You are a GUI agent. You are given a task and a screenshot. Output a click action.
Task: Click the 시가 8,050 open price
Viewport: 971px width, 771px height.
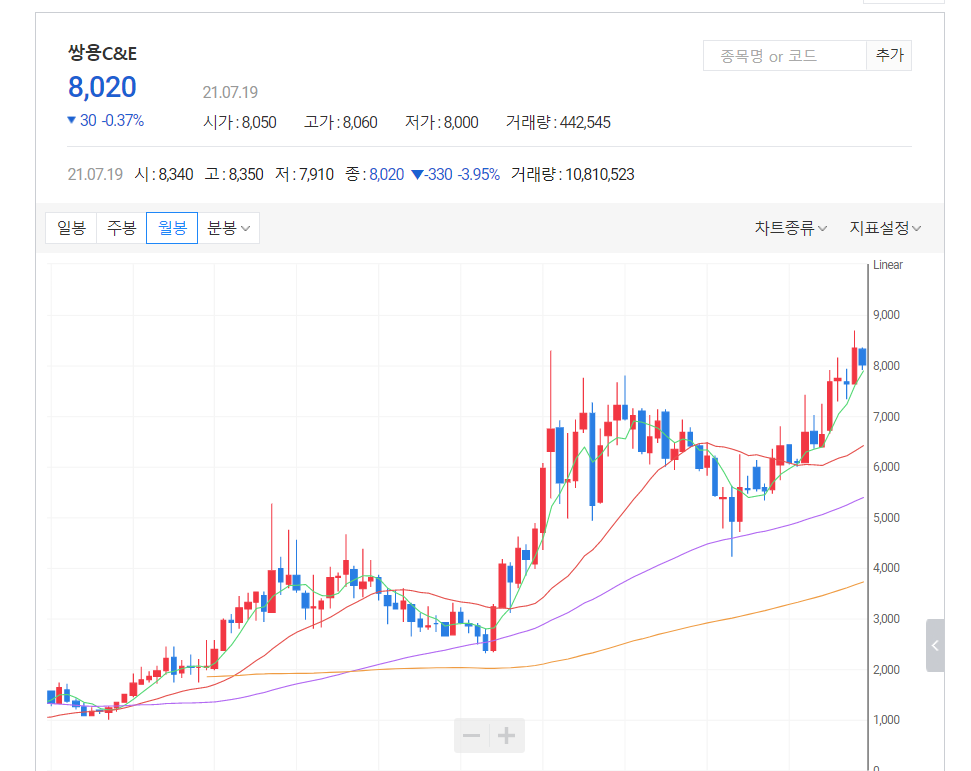(x=240, y=122)
